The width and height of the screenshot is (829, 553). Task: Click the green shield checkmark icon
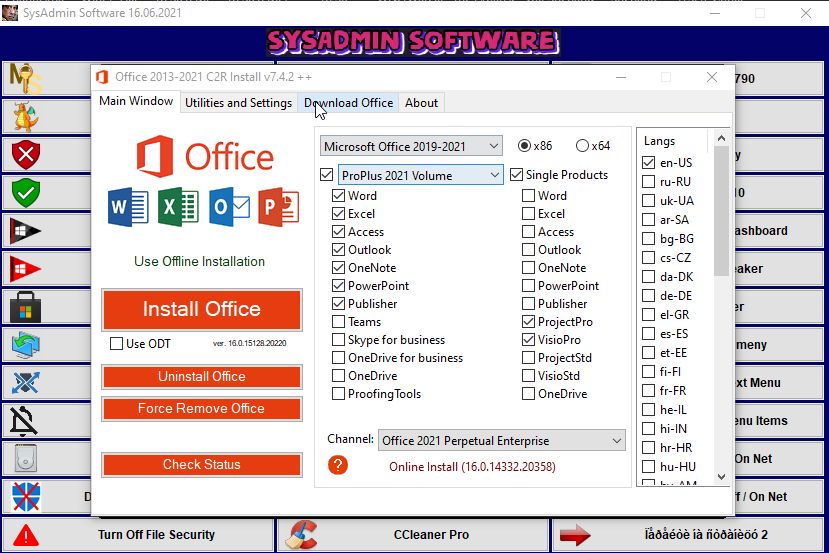(25, 192)
